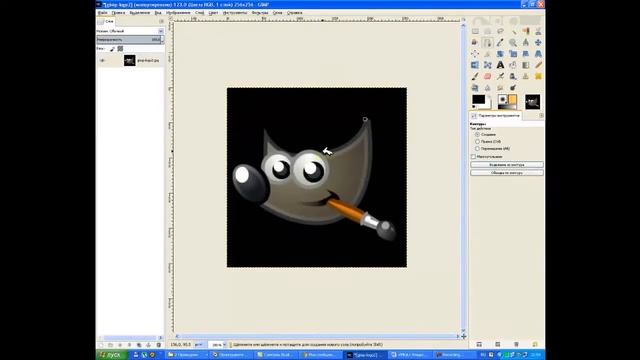Viewport: 640px width, 360px height.
Task: Select the Rotate tool
Action: (x=500, y=53)
